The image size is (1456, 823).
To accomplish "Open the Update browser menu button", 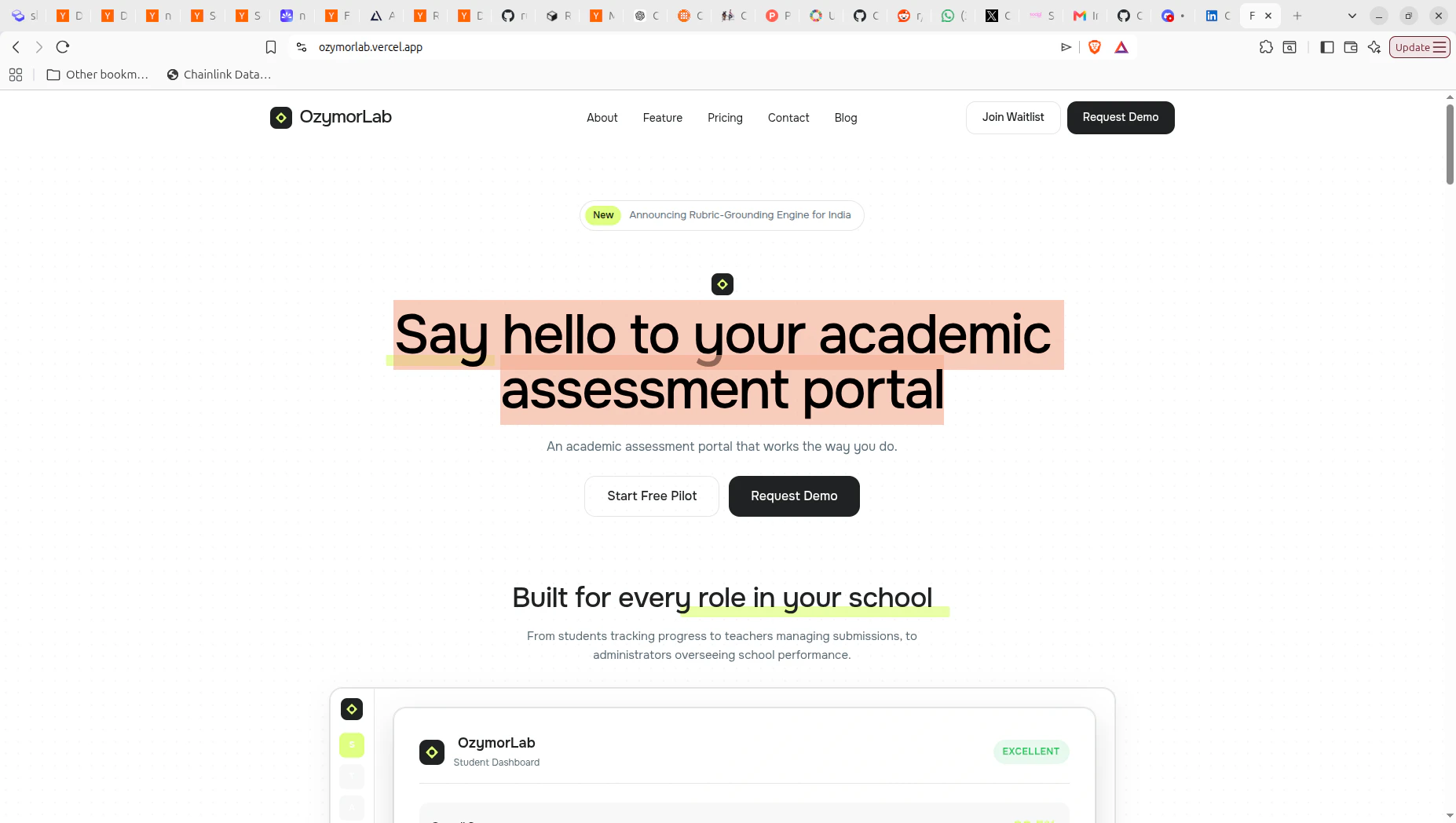I will pos(1420,47).
